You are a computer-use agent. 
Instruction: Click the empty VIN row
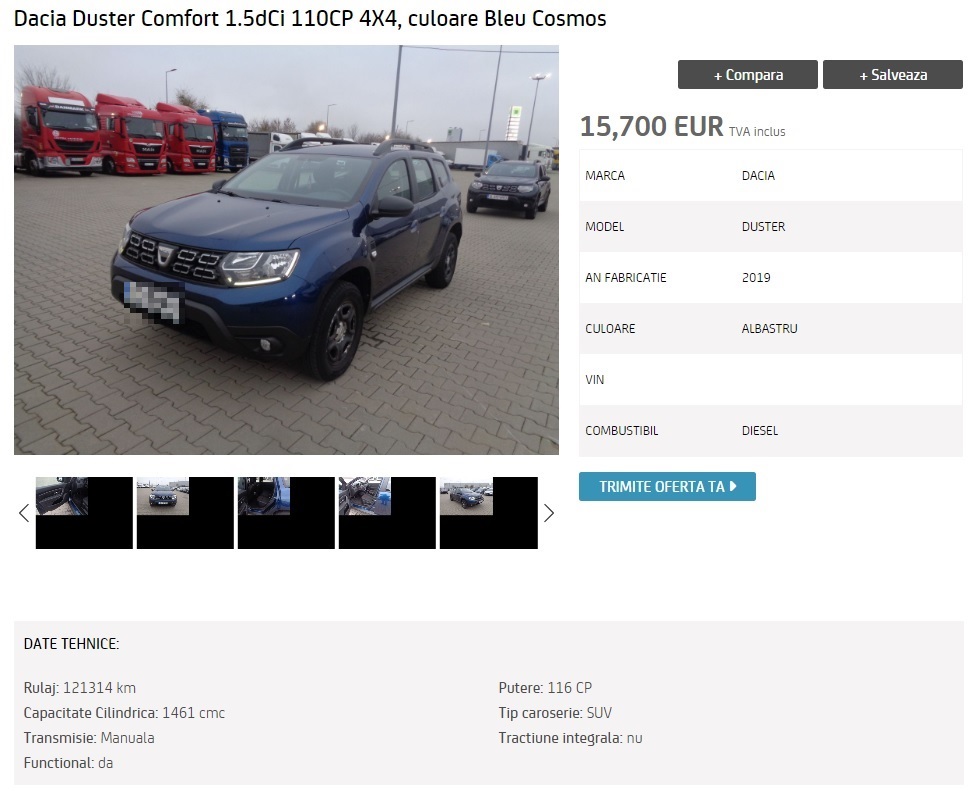771,380
